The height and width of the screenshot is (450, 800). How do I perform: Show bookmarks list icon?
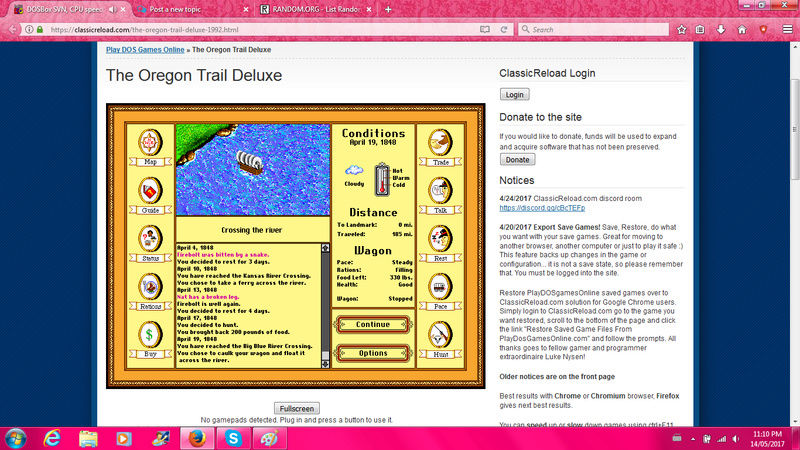click(701, 30)
